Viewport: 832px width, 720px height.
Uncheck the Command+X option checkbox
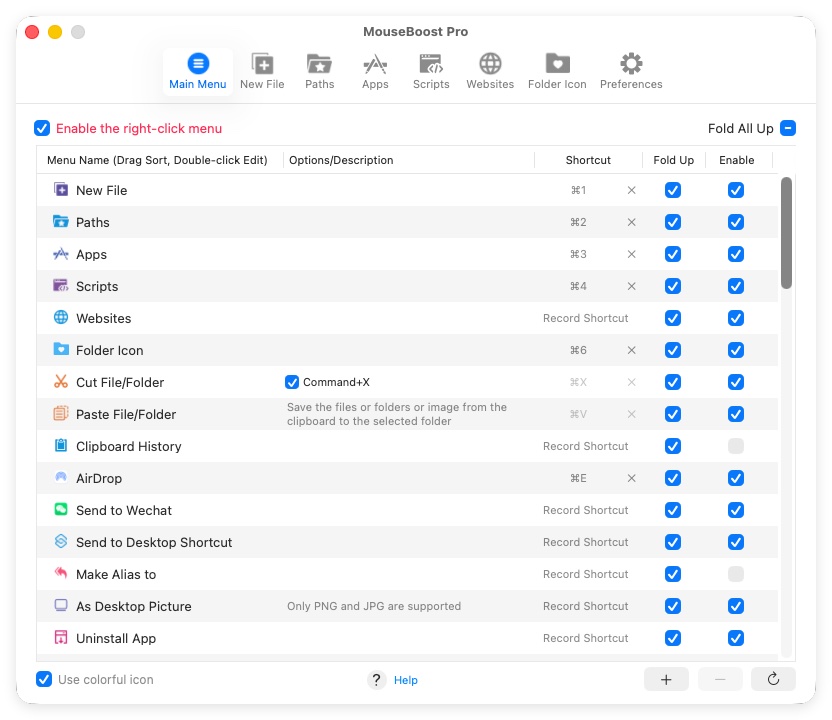pyautogui.click(x=292, y=382)
